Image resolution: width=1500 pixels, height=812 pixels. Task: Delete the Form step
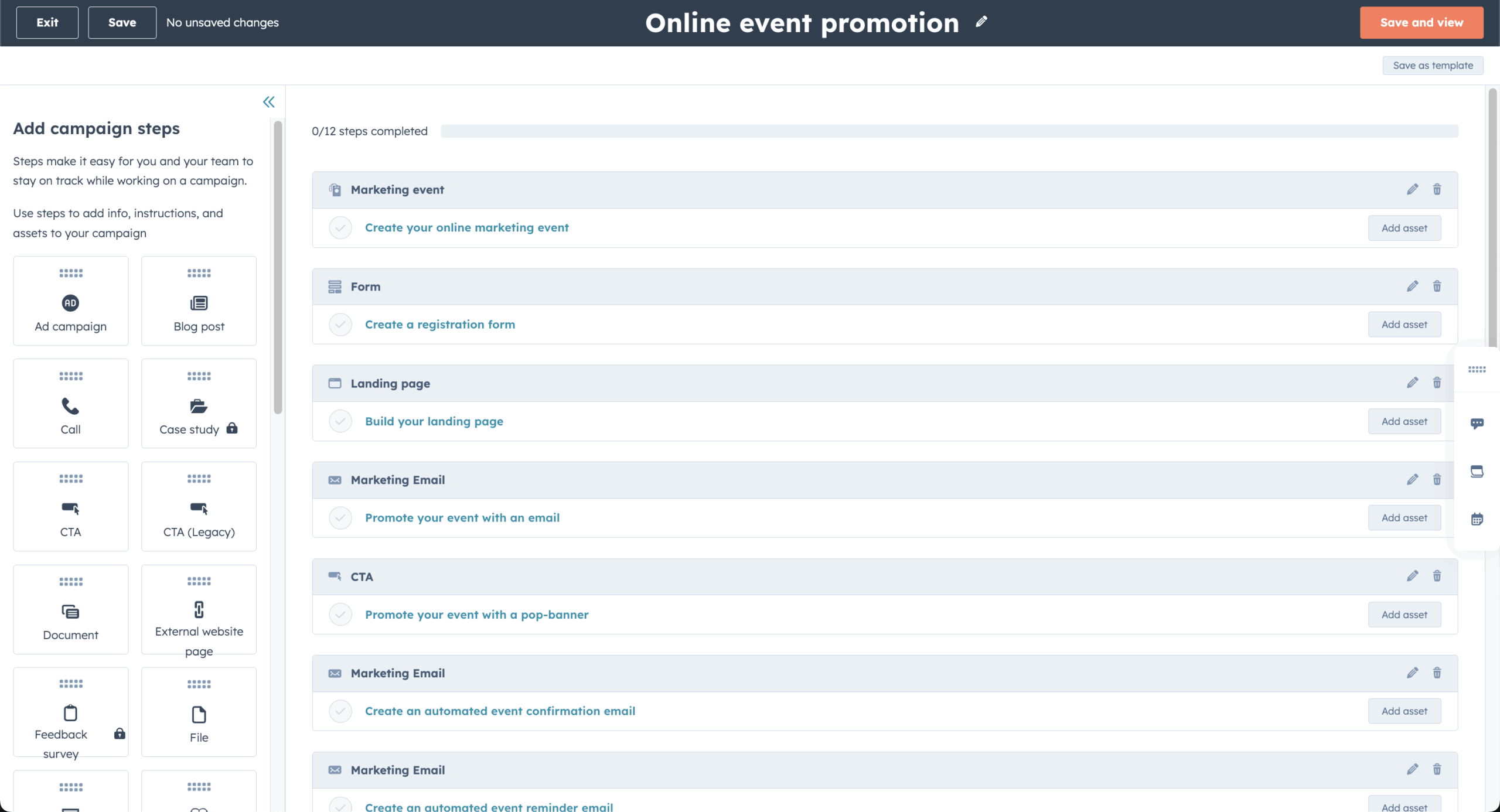point(1437,286)
